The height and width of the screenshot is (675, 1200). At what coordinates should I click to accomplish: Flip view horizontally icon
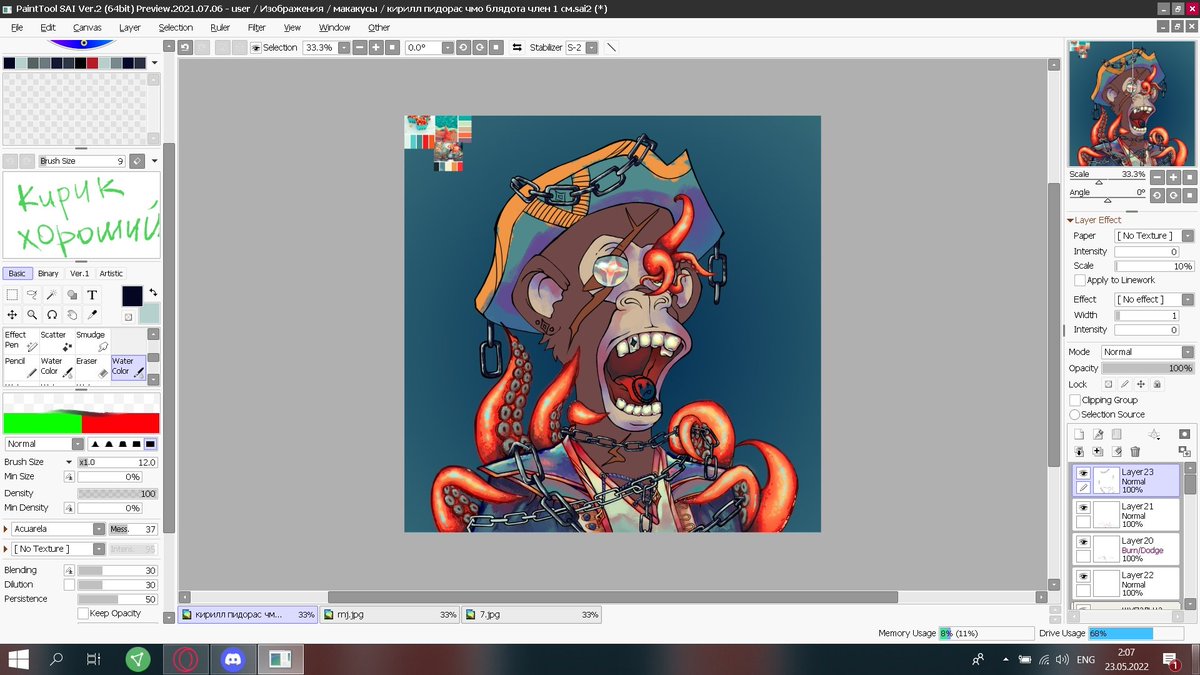pyautogui.click(x=517, y=47)
